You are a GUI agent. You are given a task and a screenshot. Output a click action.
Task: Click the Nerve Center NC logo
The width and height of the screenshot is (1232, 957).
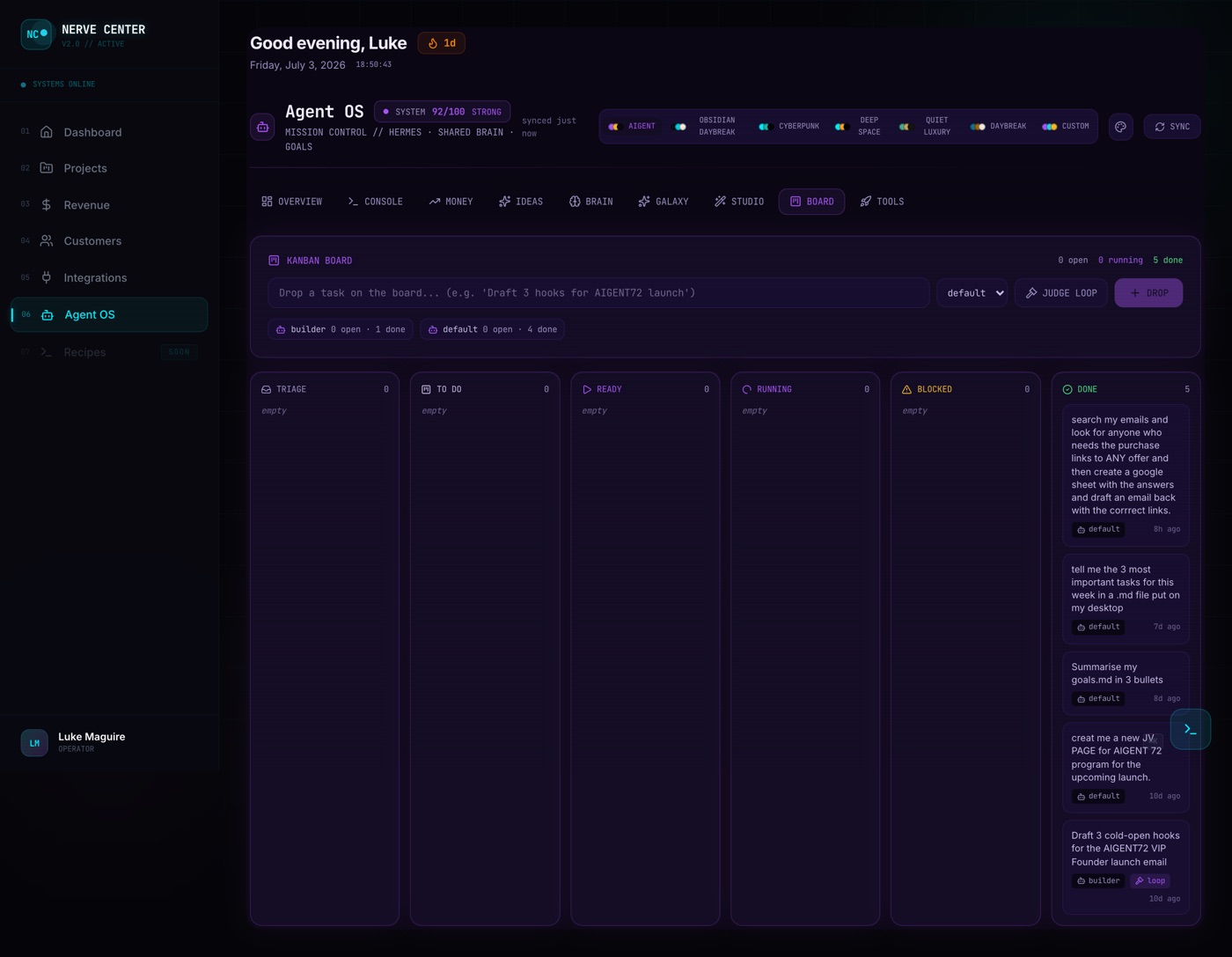coord(36,34)
